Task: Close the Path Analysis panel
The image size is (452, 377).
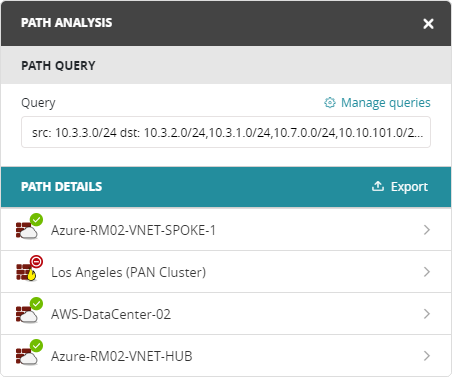Action: (428, 24)
